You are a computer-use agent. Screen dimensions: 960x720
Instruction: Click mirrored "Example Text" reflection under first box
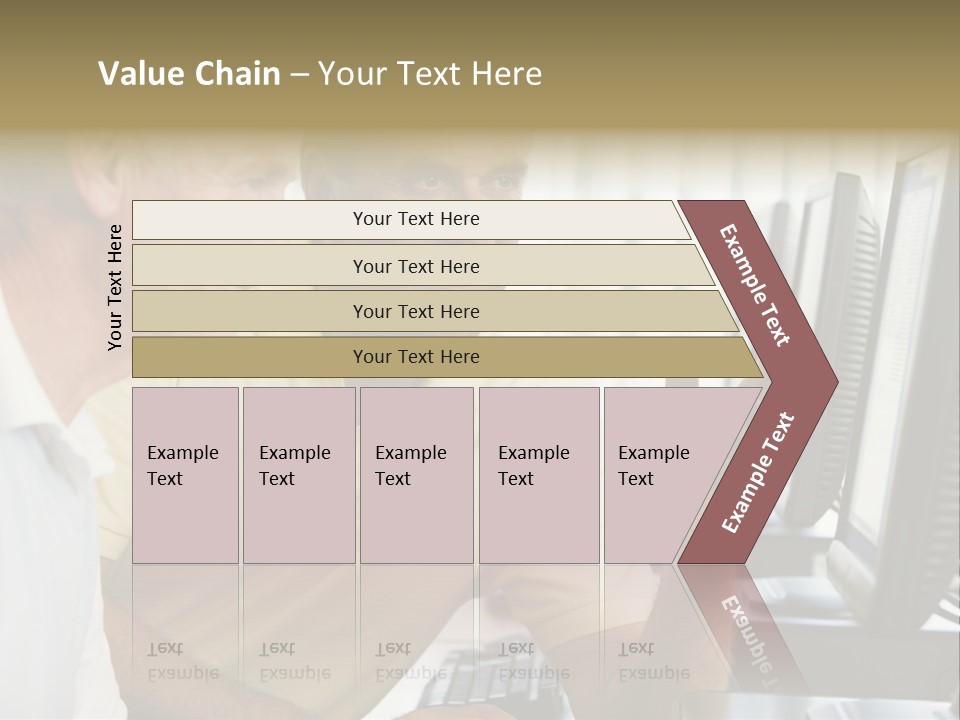point(183,661)
